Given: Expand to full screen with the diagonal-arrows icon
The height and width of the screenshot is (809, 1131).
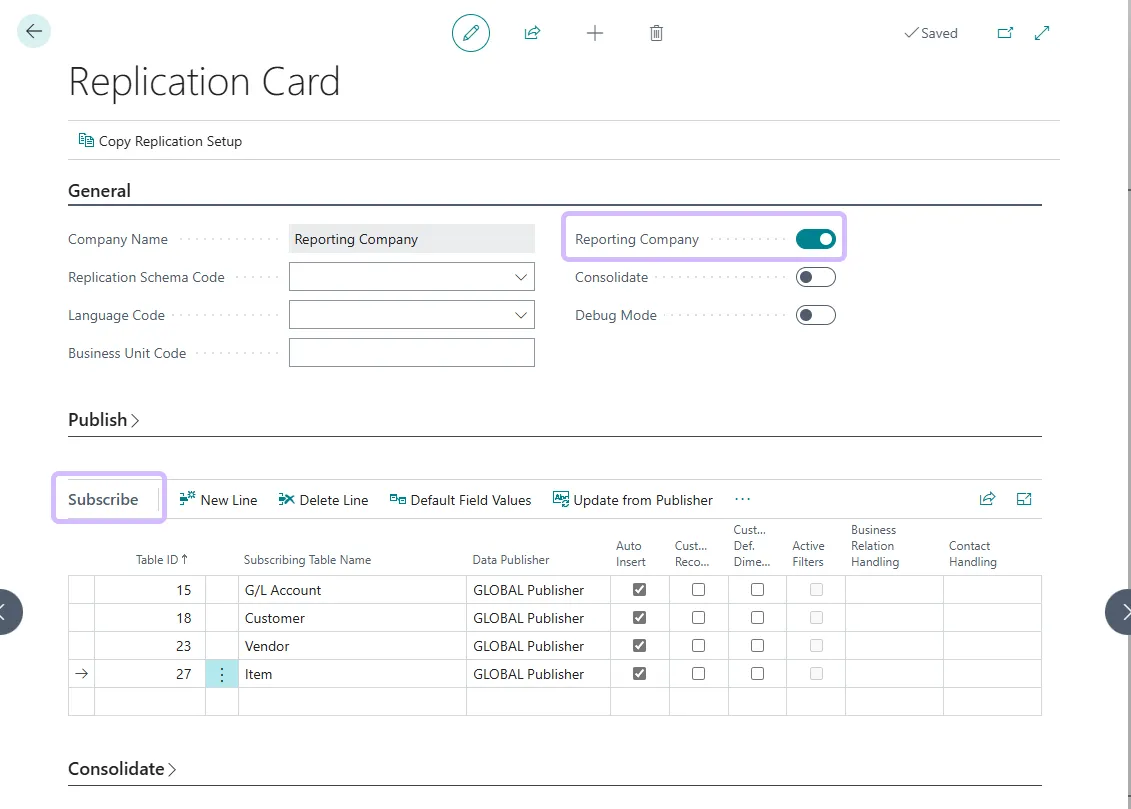Looking at the screenshot, I should (x=1041, y=32).
